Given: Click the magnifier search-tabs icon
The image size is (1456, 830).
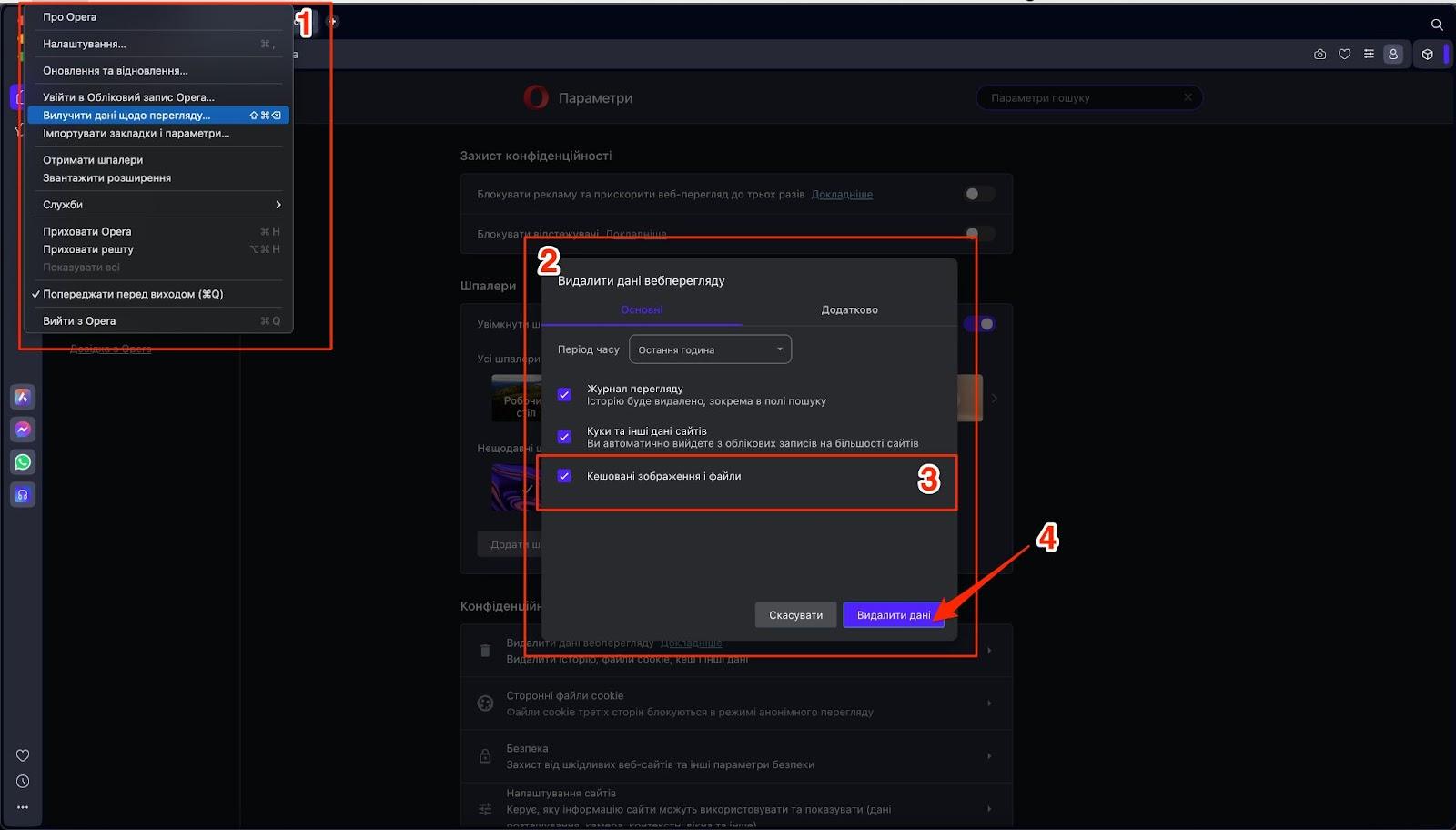Looking at the screenshot, I should [x=1437, y=25].
